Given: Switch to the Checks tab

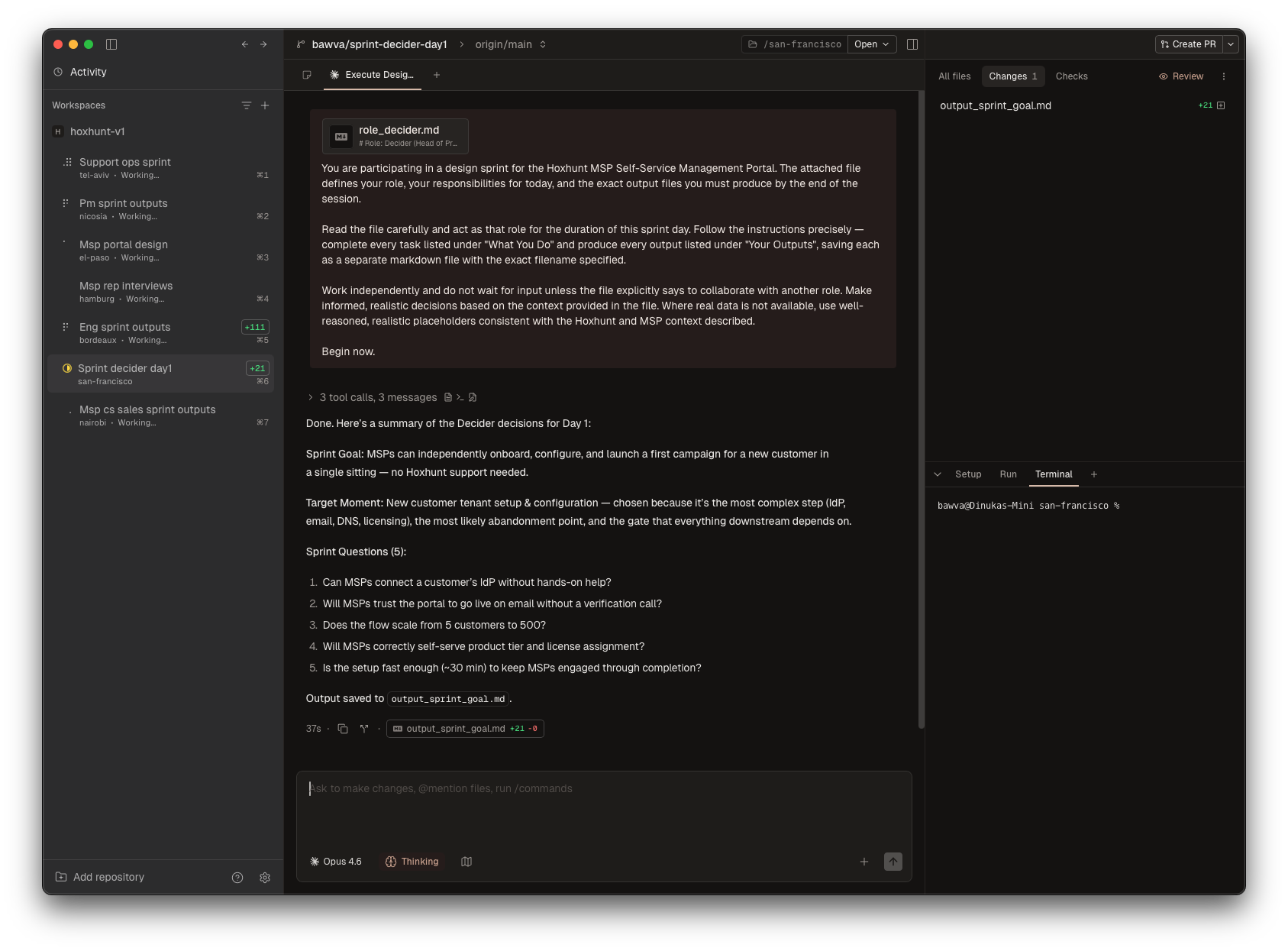Looking at the screenshot, I should pyautogui.click(x=1071, y=76).
